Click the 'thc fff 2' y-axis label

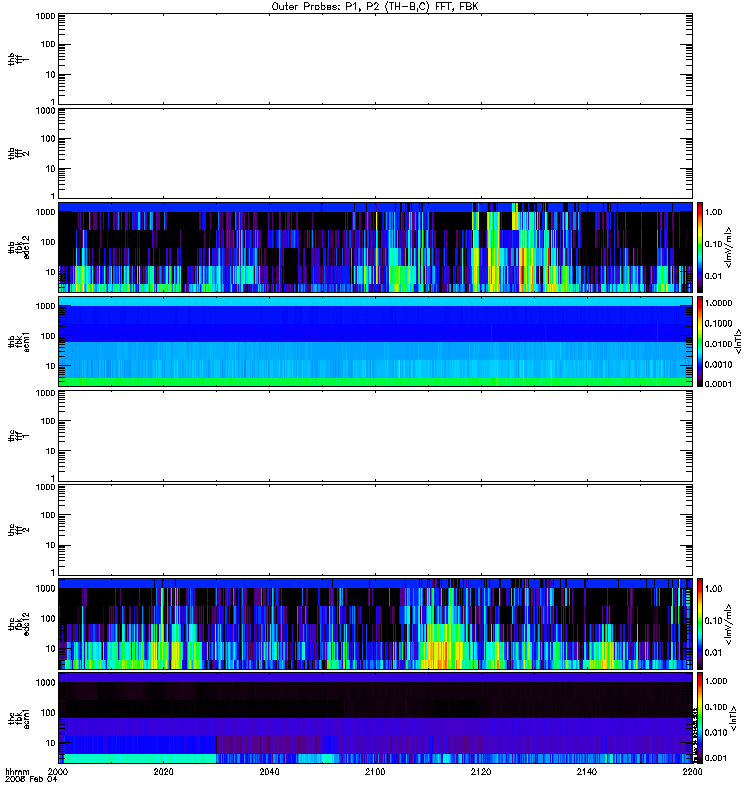tap(19, 530)
